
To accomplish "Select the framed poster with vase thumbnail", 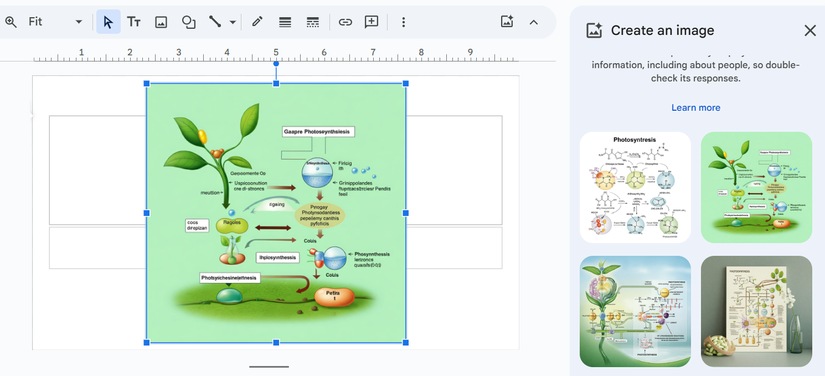I will point(756,311).
